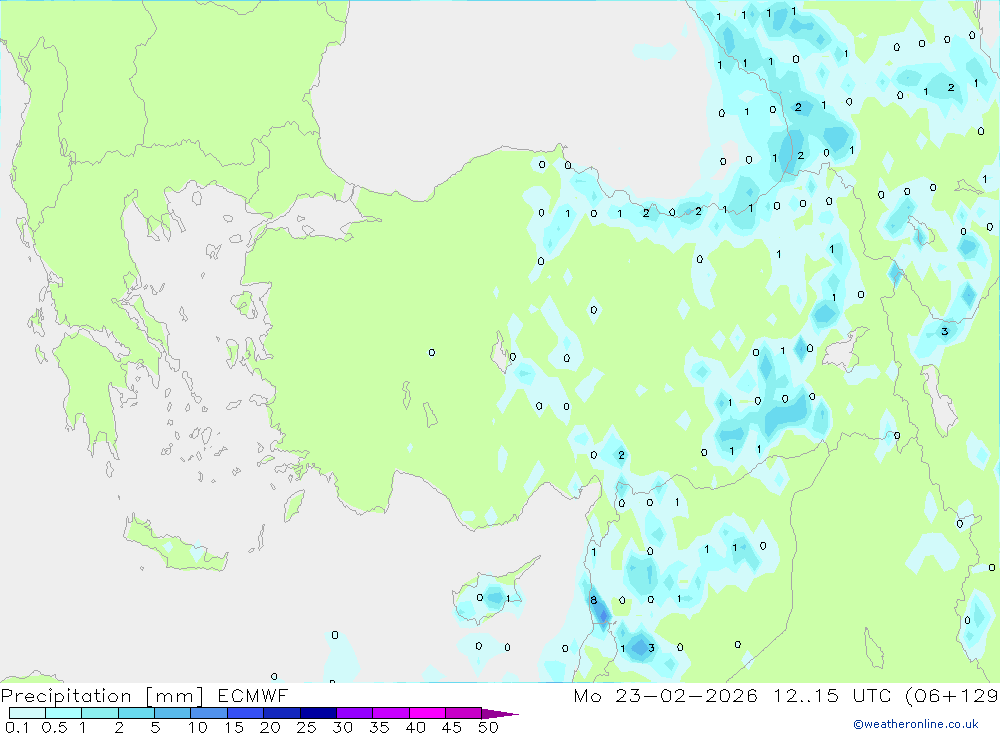
Task: Click the '(06+129' forecast run text
Action: [x=952, y=696]
